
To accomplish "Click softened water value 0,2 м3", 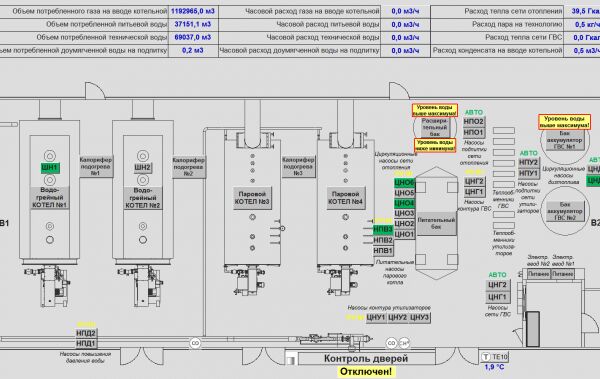I will point(193,50).
